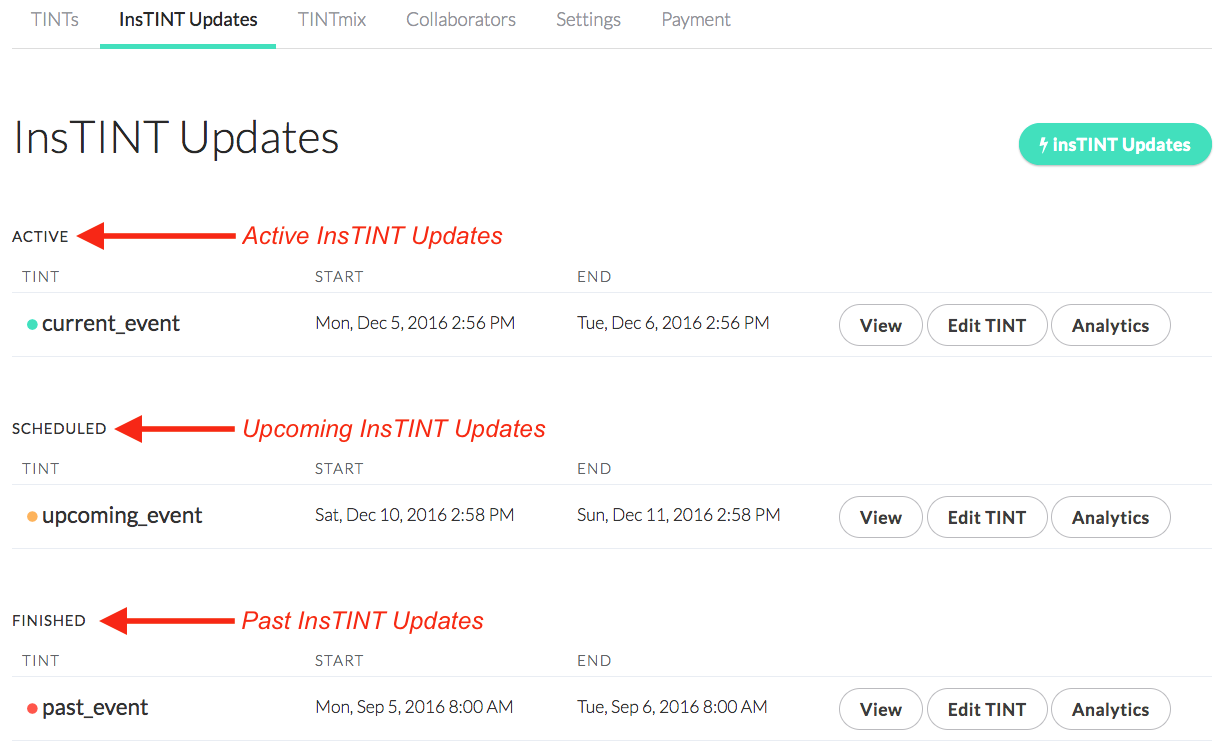View the past_event TINT

pyautogui.click(x=881, y=709)
